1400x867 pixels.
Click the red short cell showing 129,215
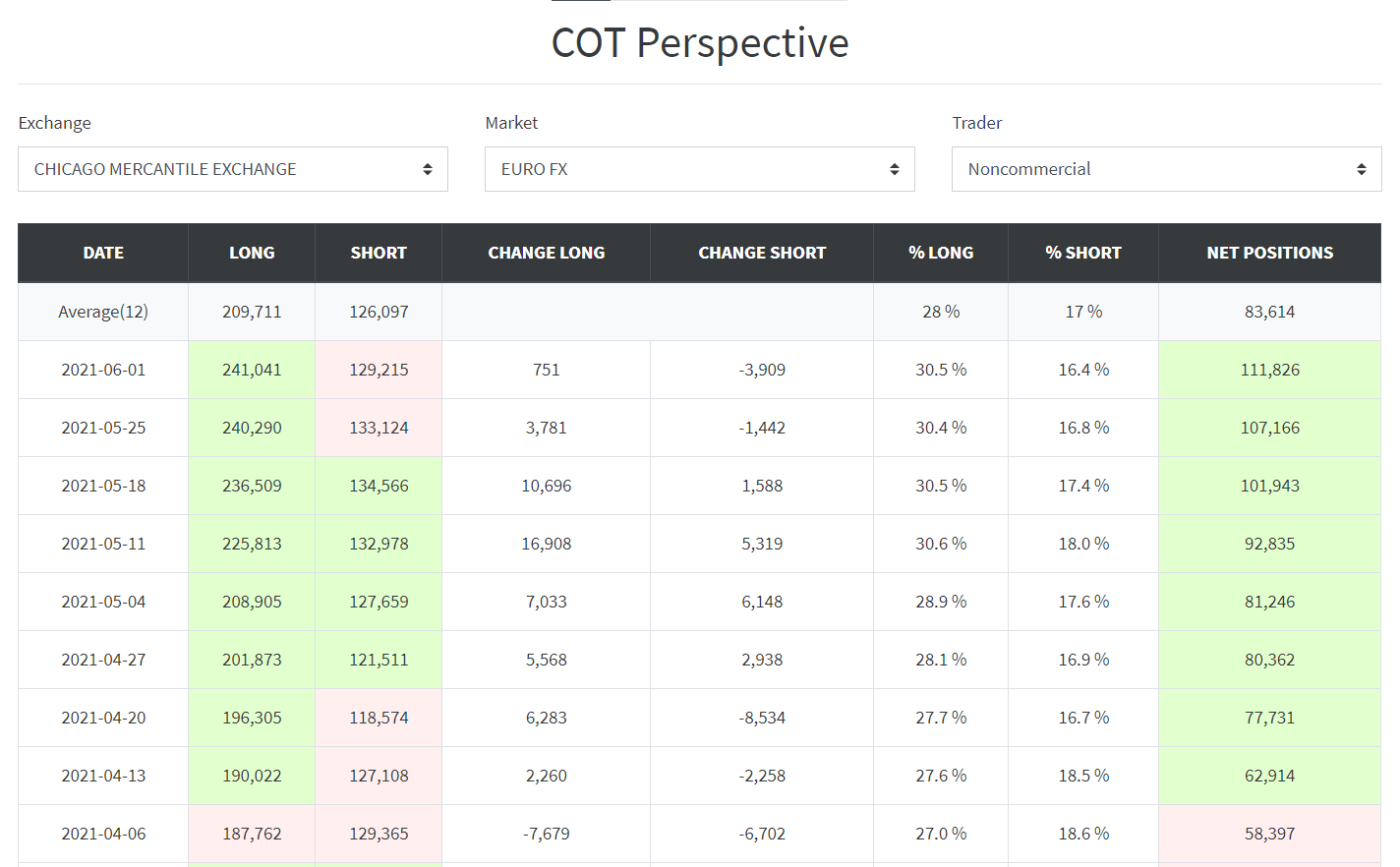point(379,369)
